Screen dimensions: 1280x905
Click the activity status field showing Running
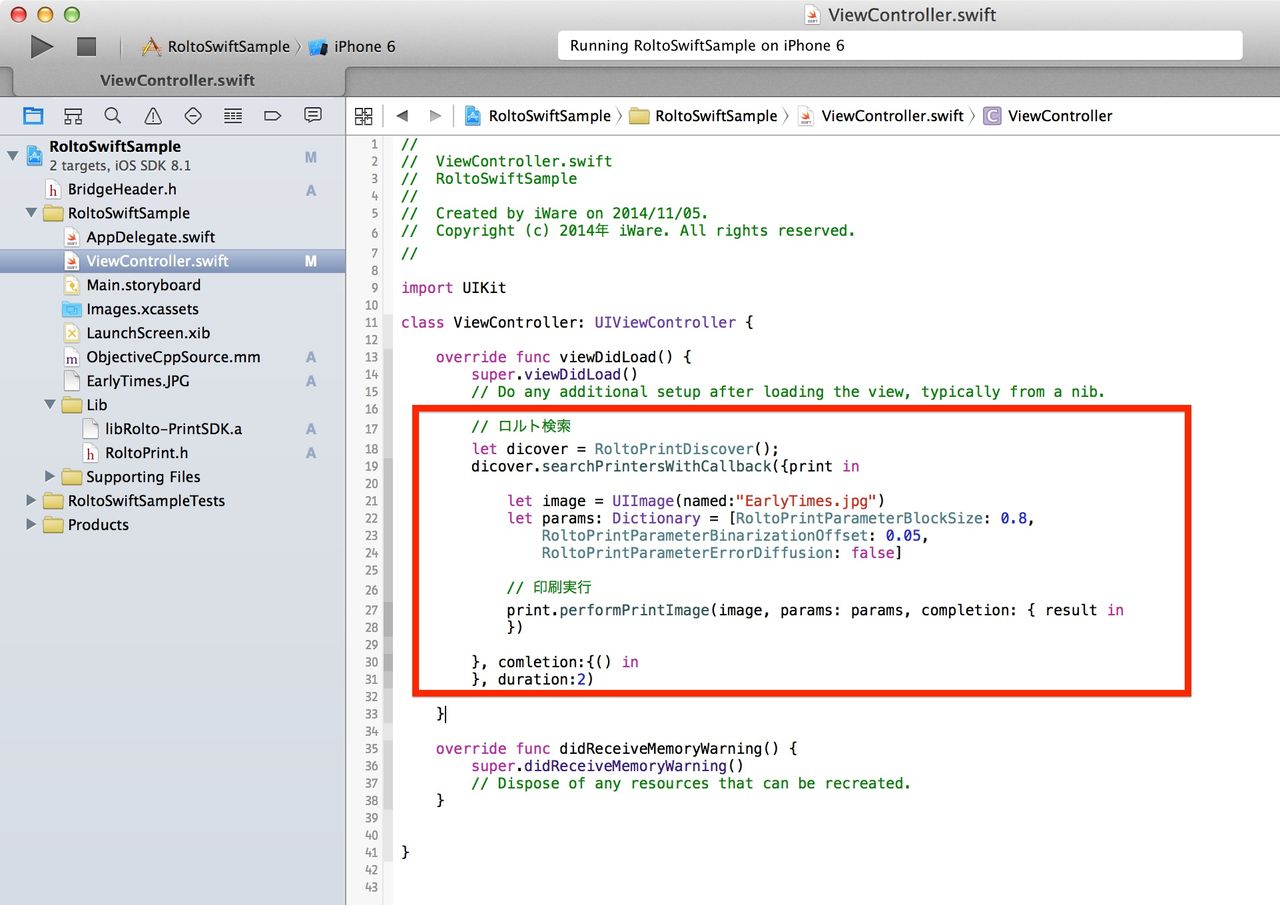(x=900, y=46)
